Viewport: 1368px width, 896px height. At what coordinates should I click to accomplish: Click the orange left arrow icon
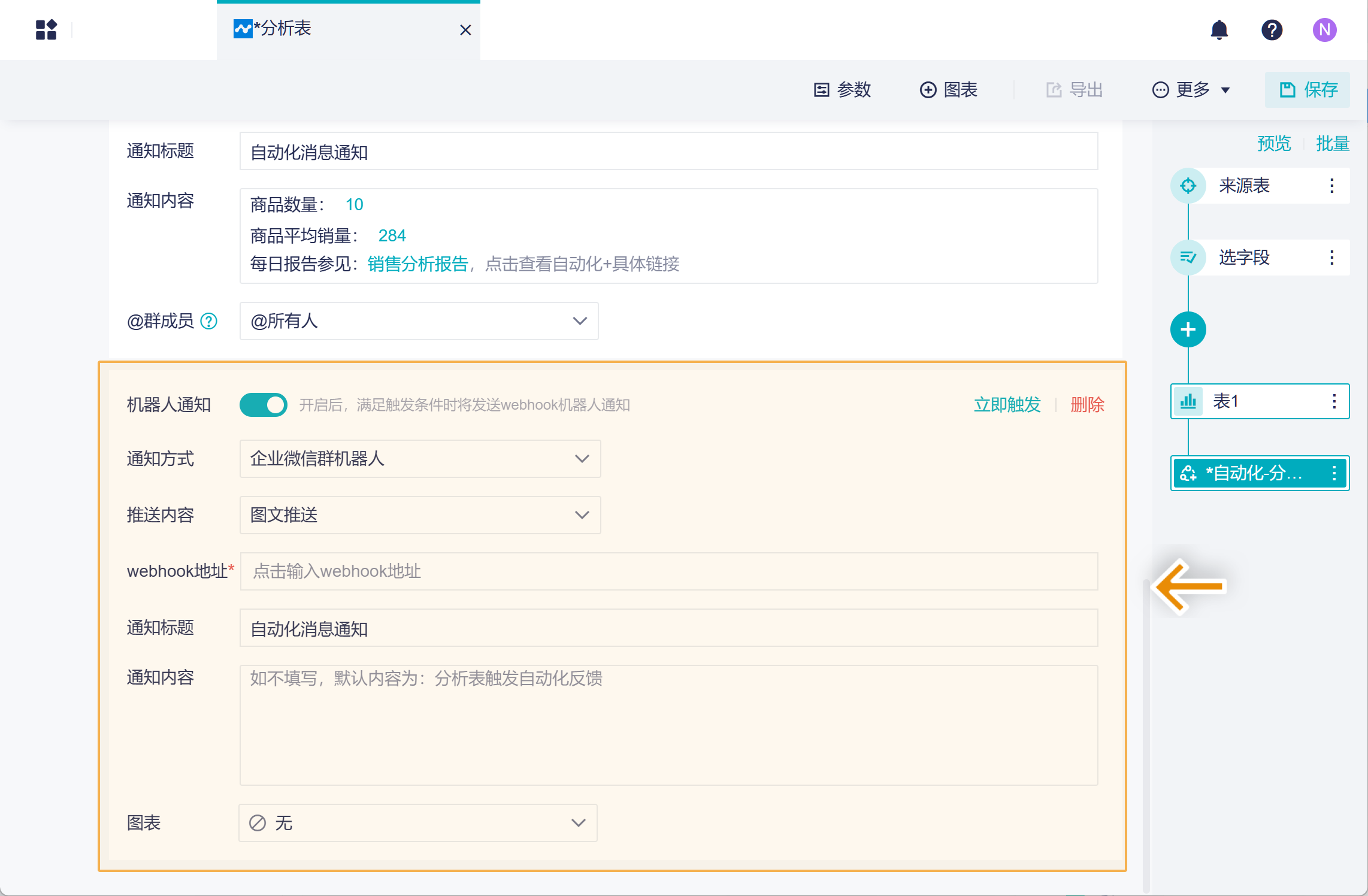pos(1189,586)
